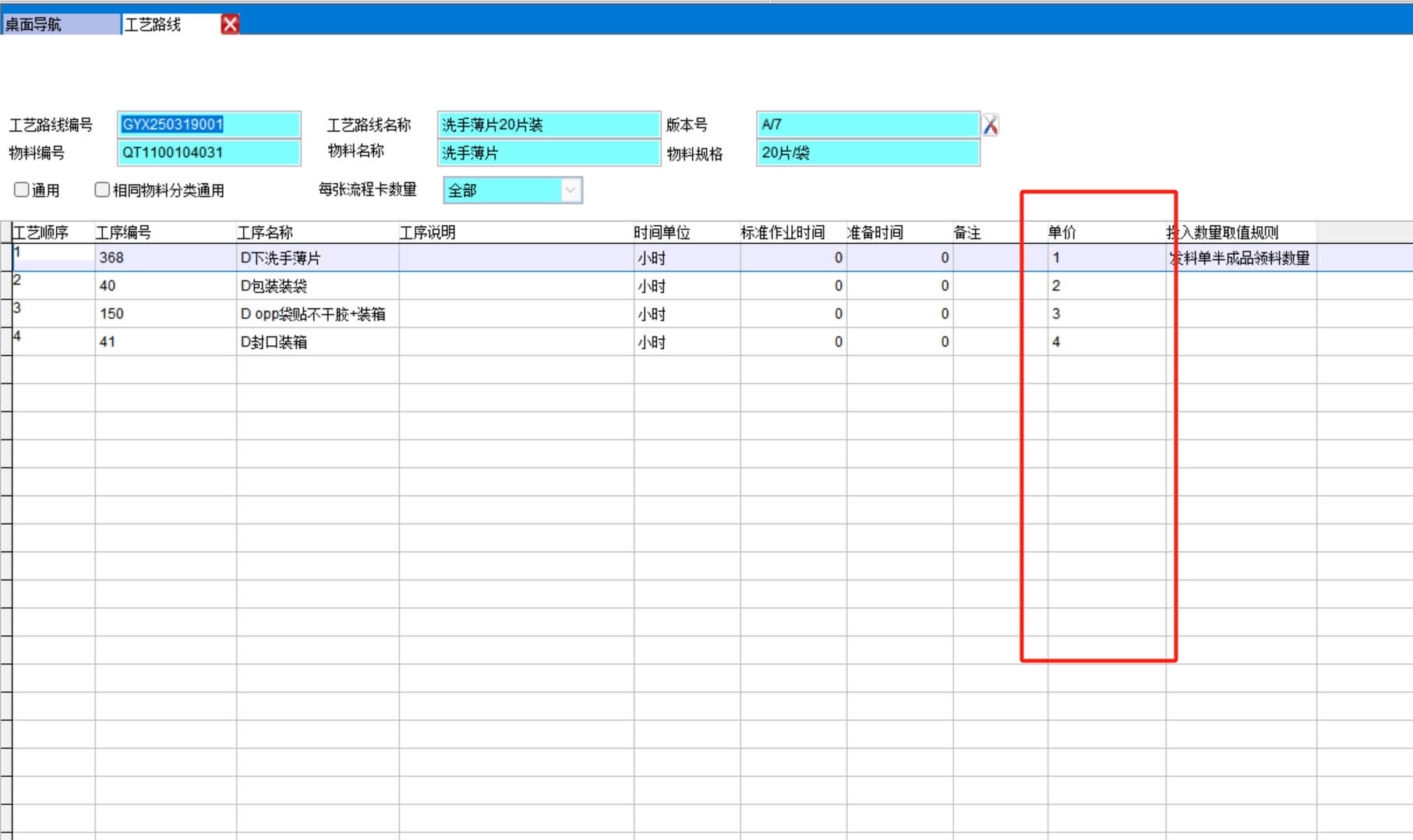Click the 版本号 field showing A/7

(867, 125)
